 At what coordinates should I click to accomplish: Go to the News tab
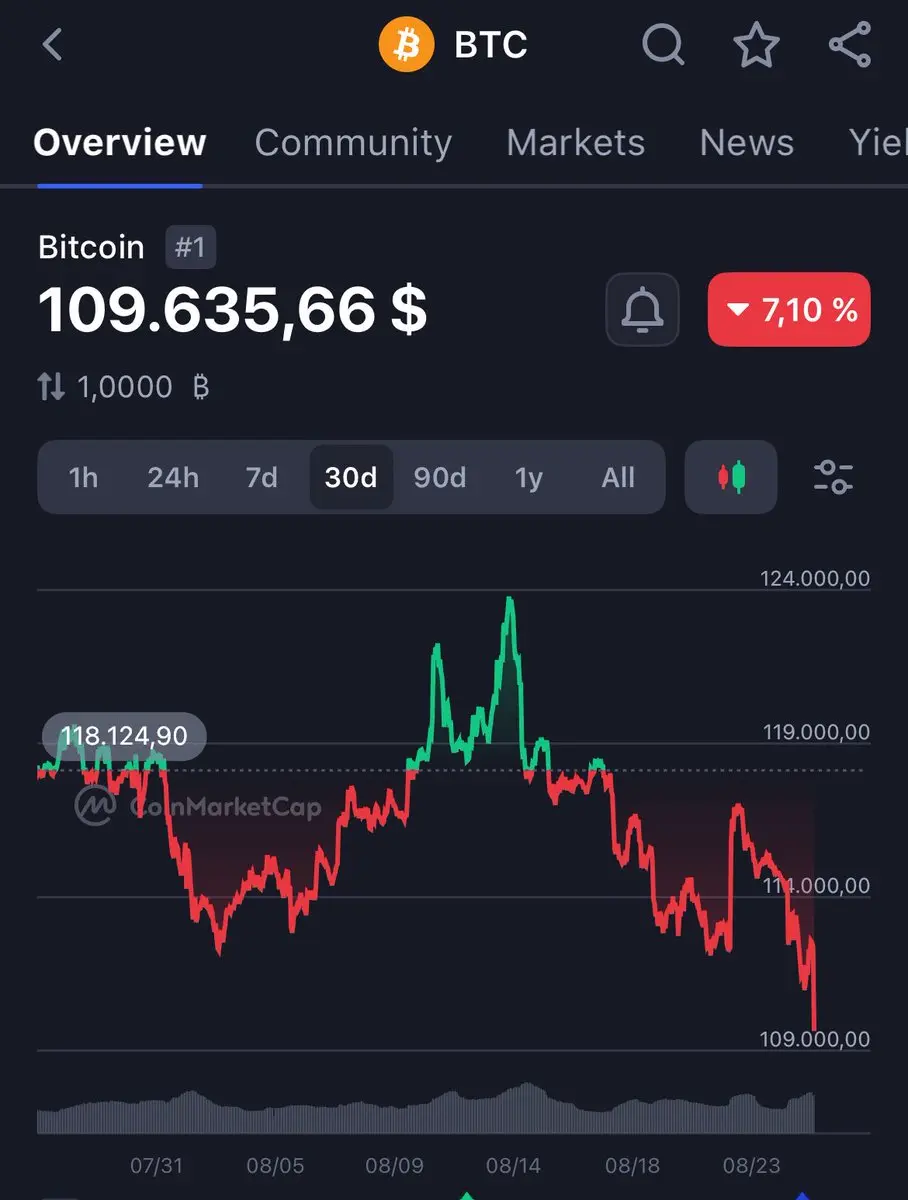[x=746, y=143]
